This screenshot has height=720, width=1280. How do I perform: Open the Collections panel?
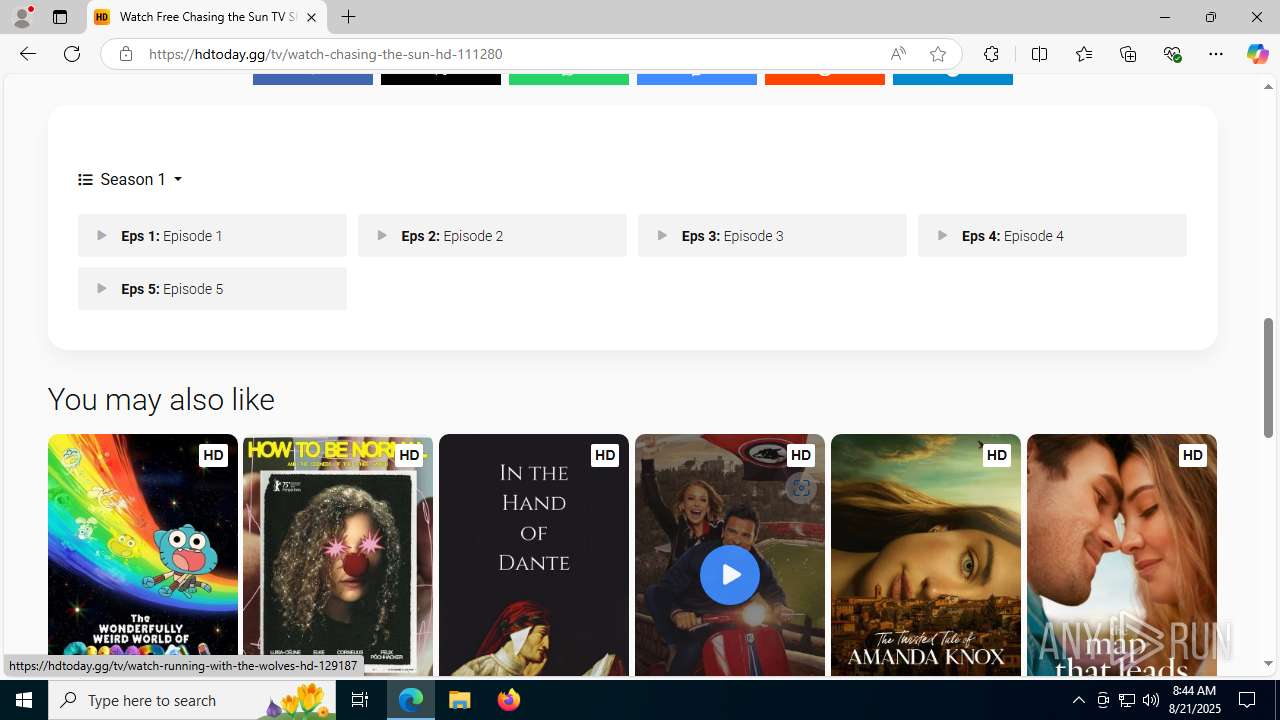1128,54
